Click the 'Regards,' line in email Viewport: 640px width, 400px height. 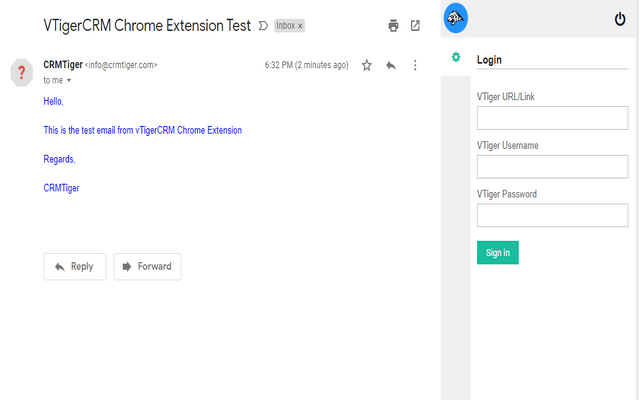tap(59, 159)
